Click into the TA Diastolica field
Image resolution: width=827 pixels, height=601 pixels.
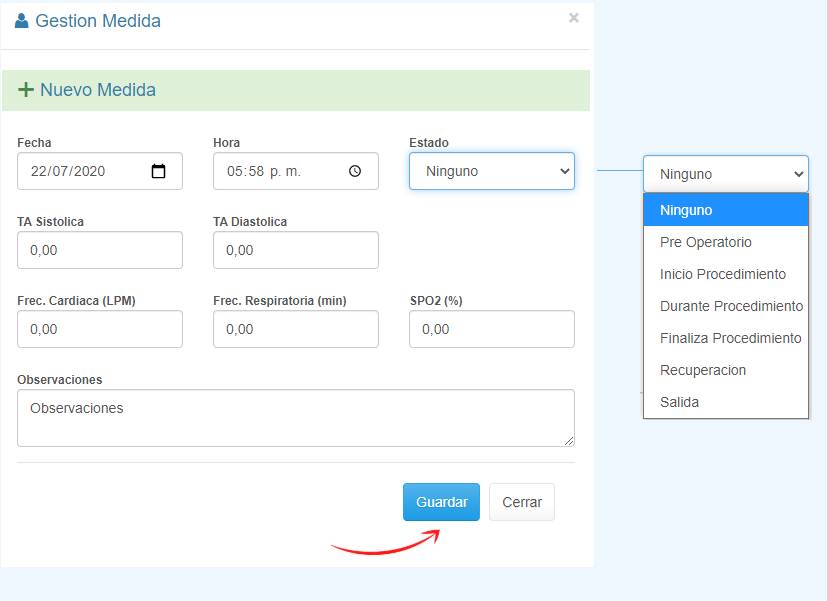click(x=295, y=250)
